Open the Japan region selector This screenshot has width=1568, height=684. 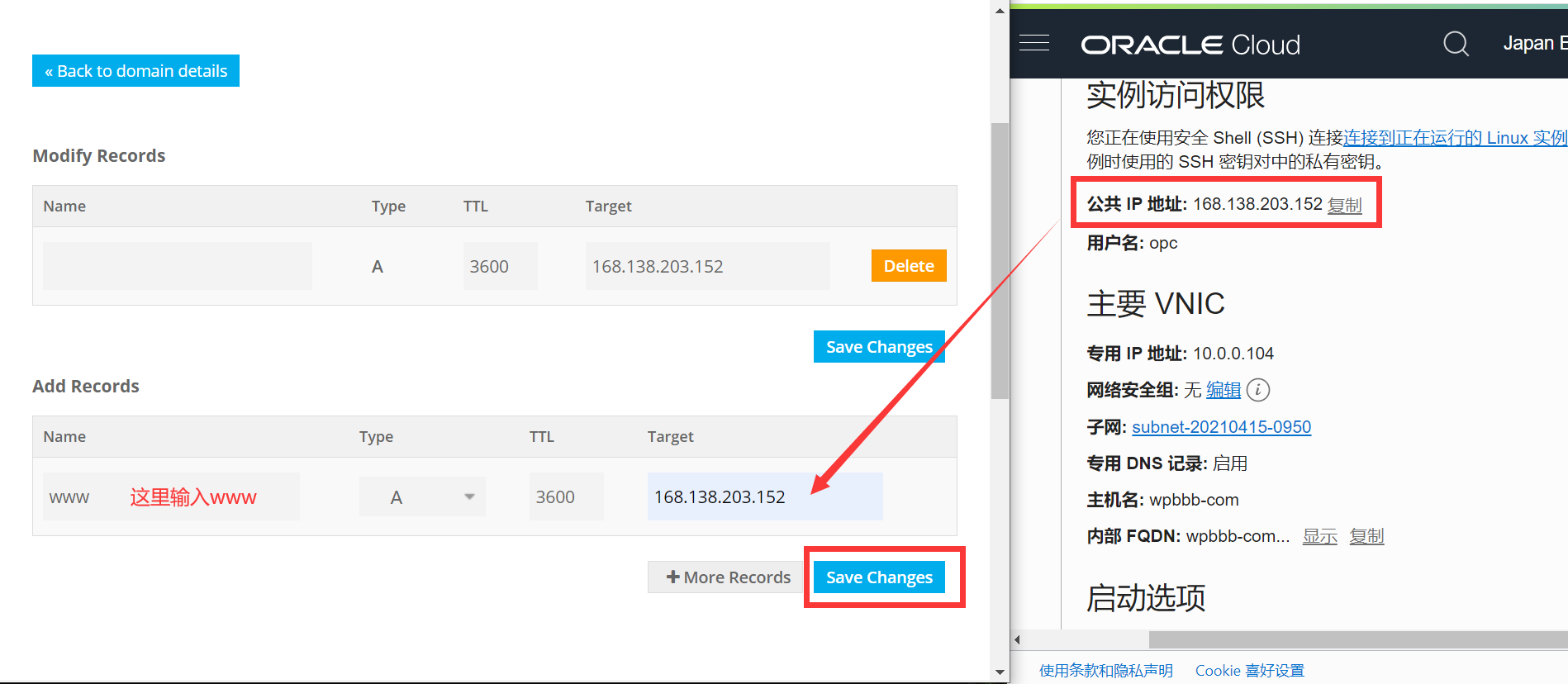[1534, 43]
